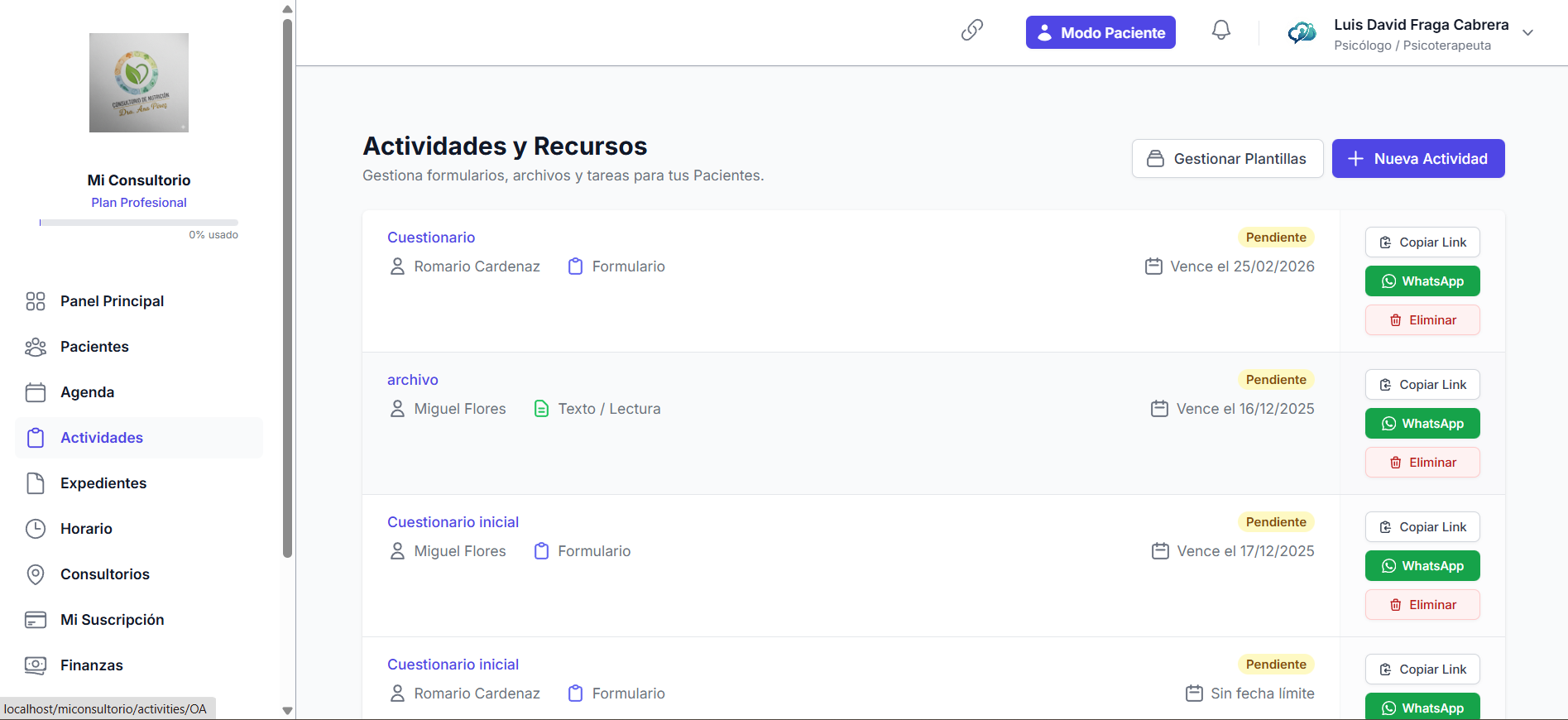
Task: Click the Pacientes people icon
Action: click(36, 347)
